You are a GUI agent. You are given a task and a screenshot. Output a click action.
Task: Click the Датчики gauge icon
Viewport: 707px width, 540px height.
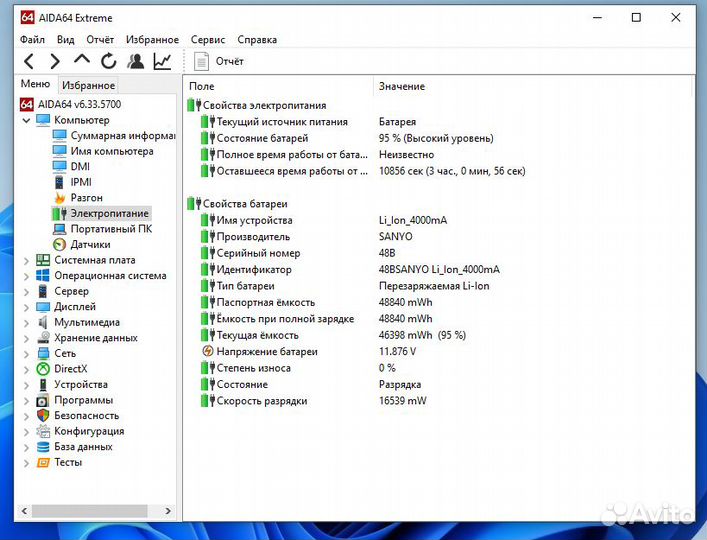(60, 244)
